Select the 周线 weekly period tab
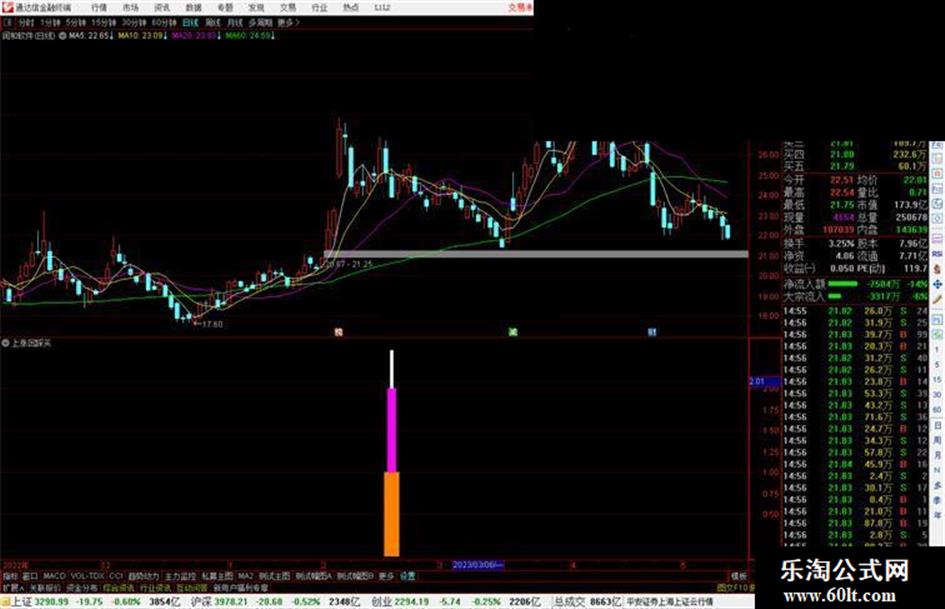The image size is (945, 609). (213, 22)
